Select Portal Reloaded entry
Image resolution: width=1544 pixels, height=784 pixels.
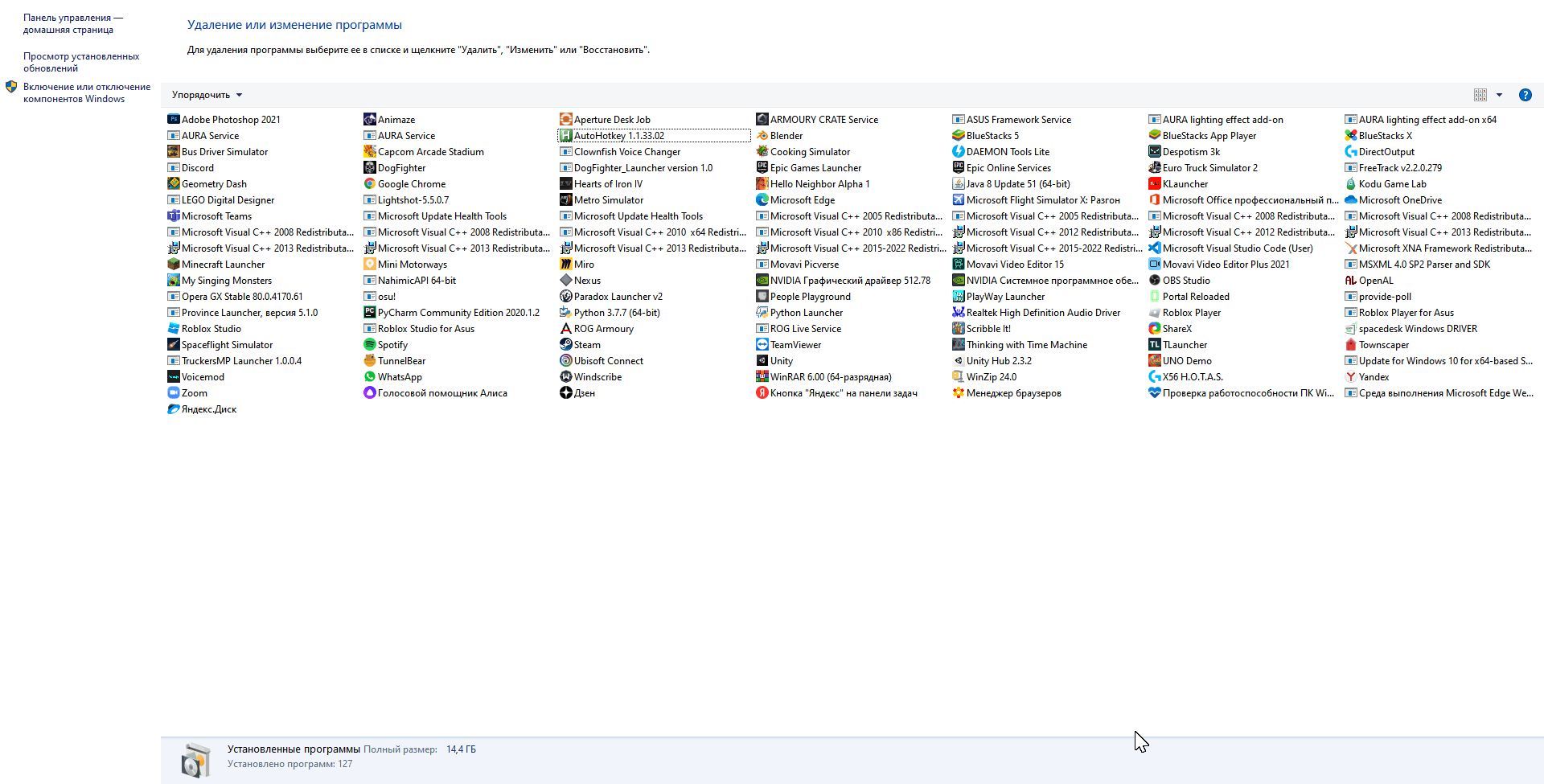tap(1189, 297)
